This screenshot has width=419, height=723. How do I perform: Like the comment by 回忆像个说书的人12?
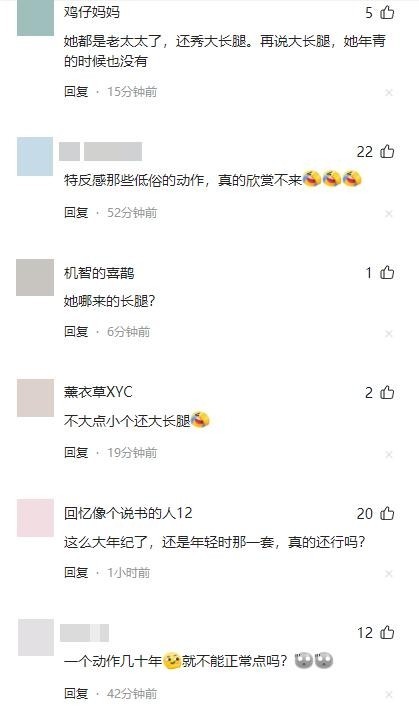(387, 513)
